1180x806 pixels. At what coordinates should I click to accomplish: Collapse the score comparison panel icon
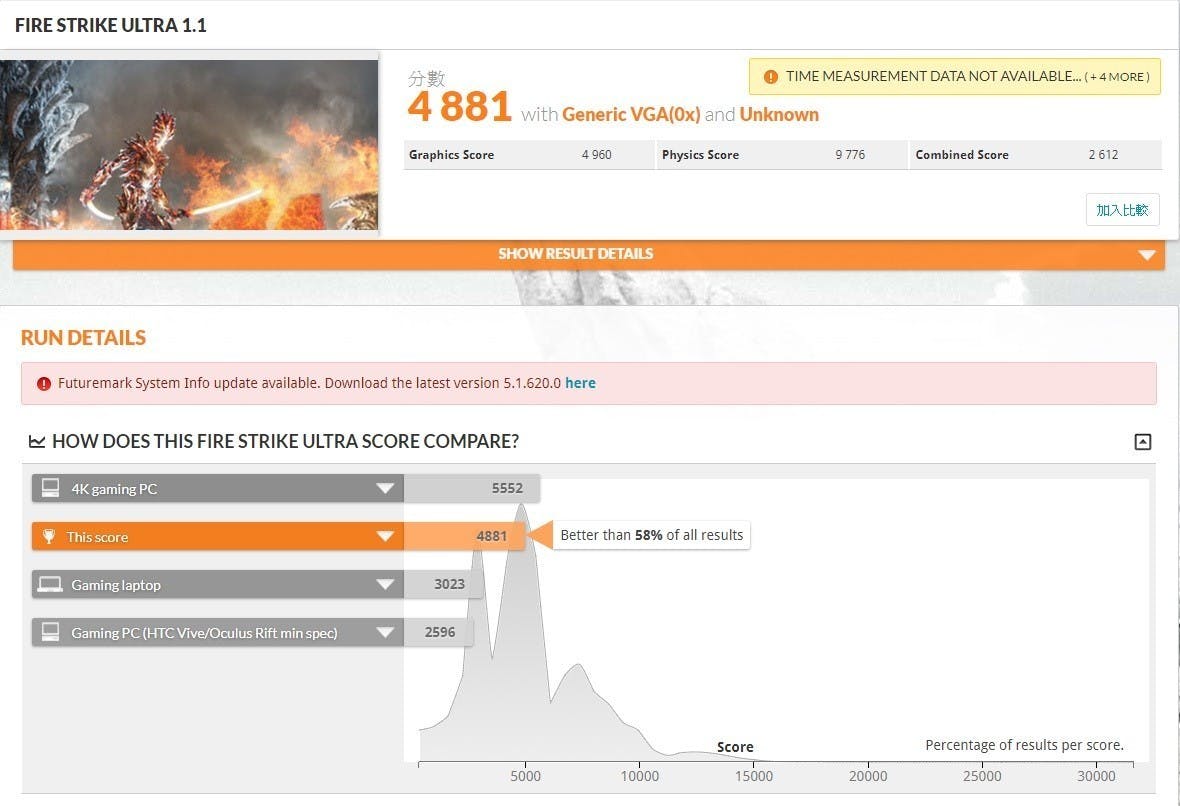tap(1142, 442)
